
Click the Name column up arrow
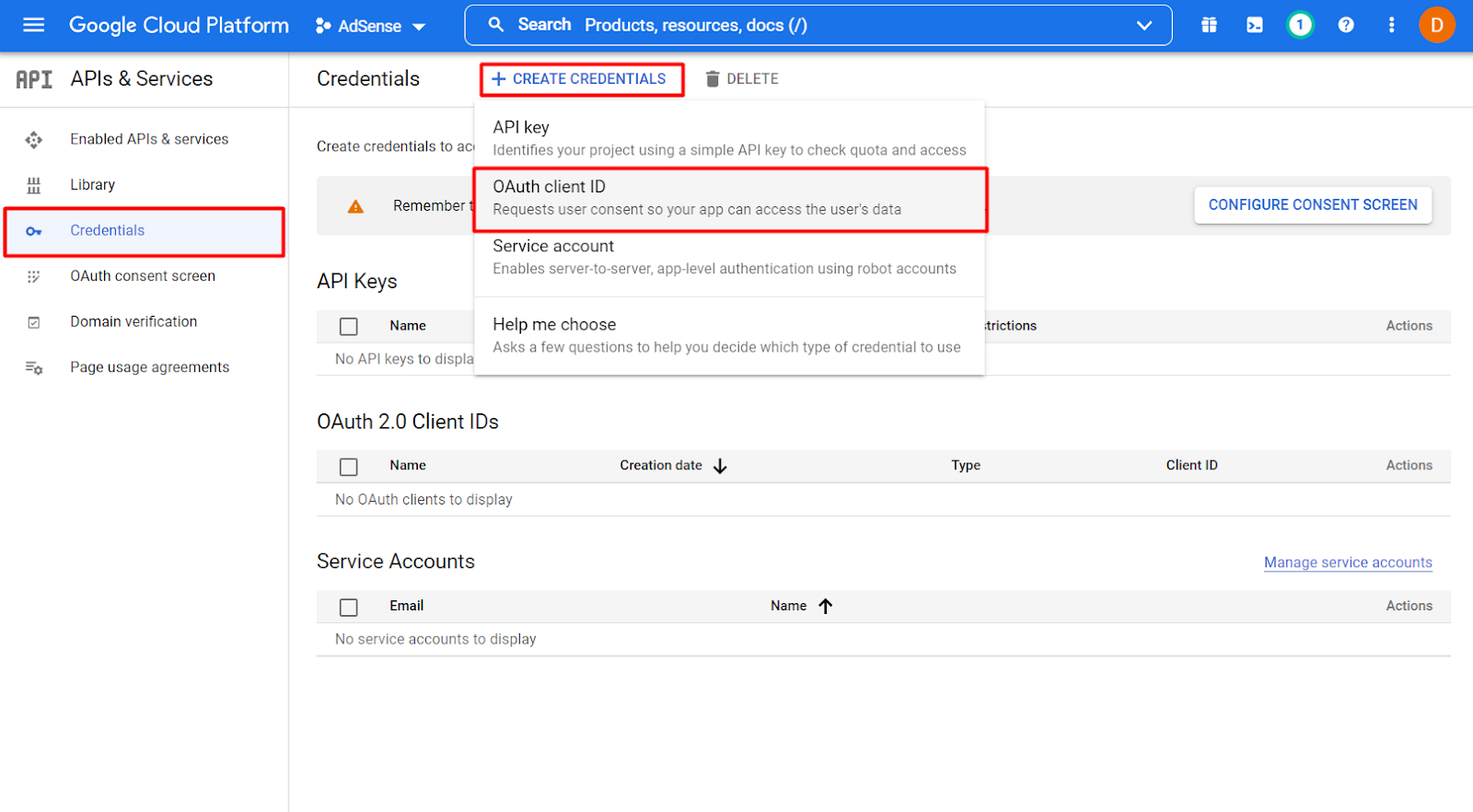pos(826,607)
